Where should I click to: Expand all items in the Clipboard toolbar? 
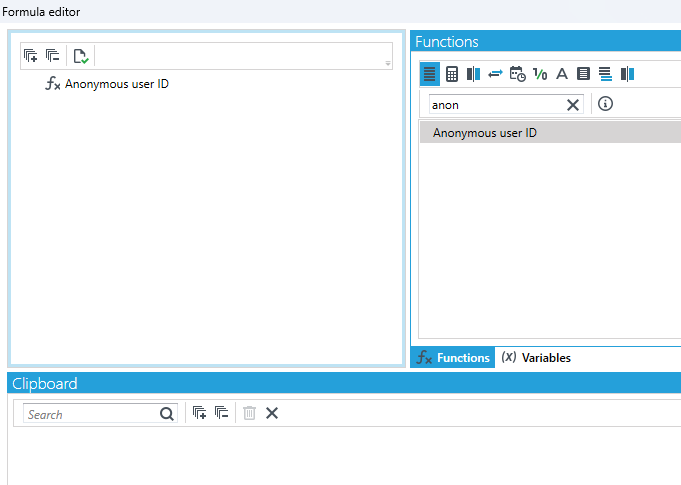tap(199, 413)
